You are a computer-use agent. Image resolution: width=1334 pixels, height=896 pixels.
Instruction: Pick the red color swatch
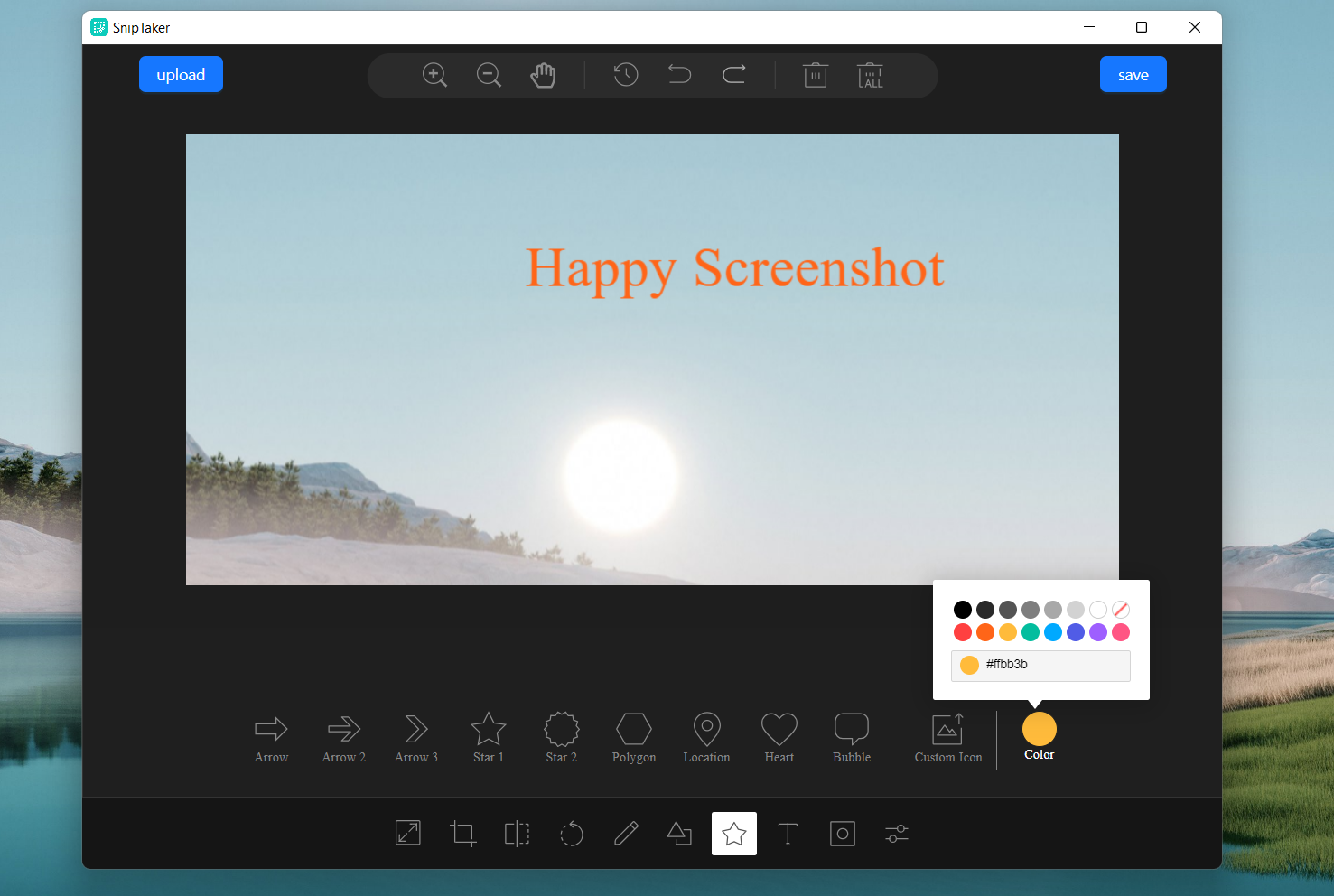[963, 632]
